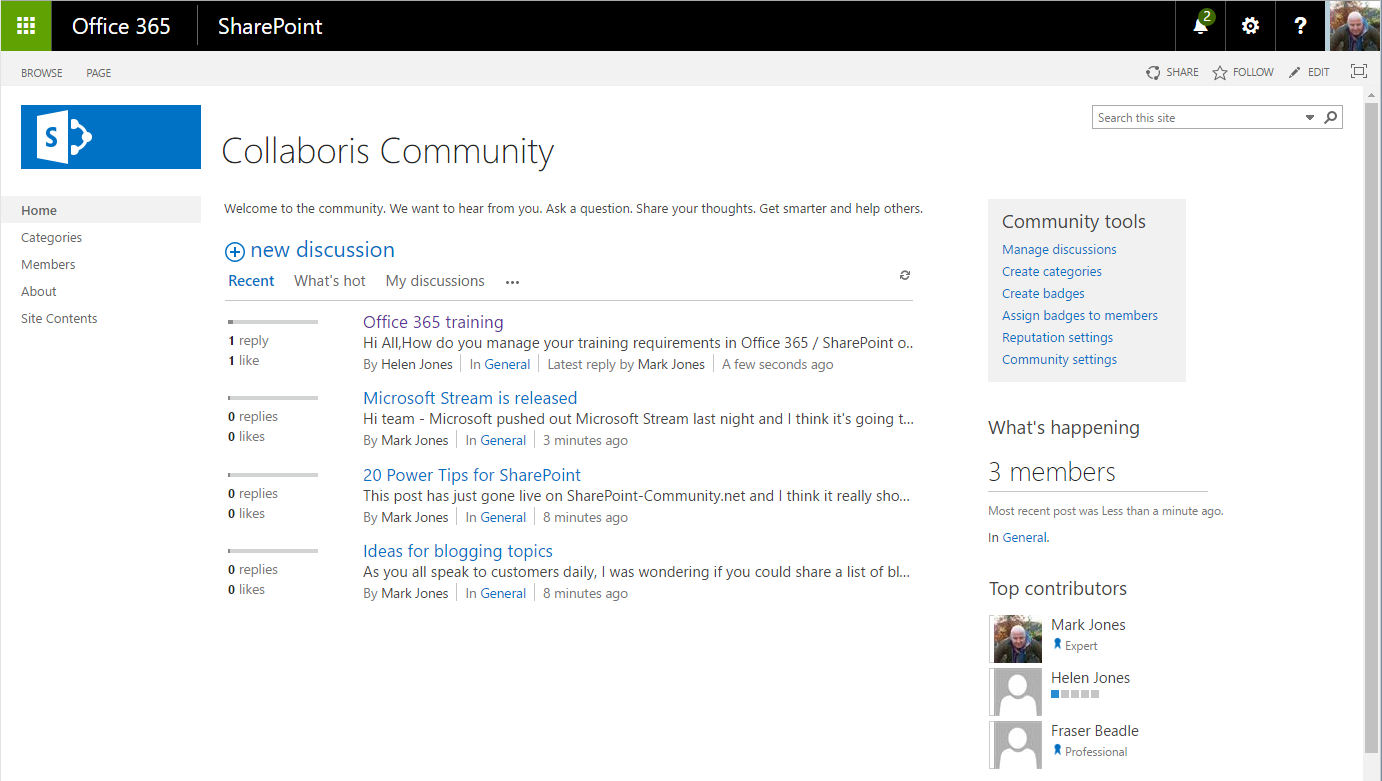The height and width of the screenshot is (781, 1382).
Task: Open the Office 365 app launcher grid
Action: pos(26,26)
